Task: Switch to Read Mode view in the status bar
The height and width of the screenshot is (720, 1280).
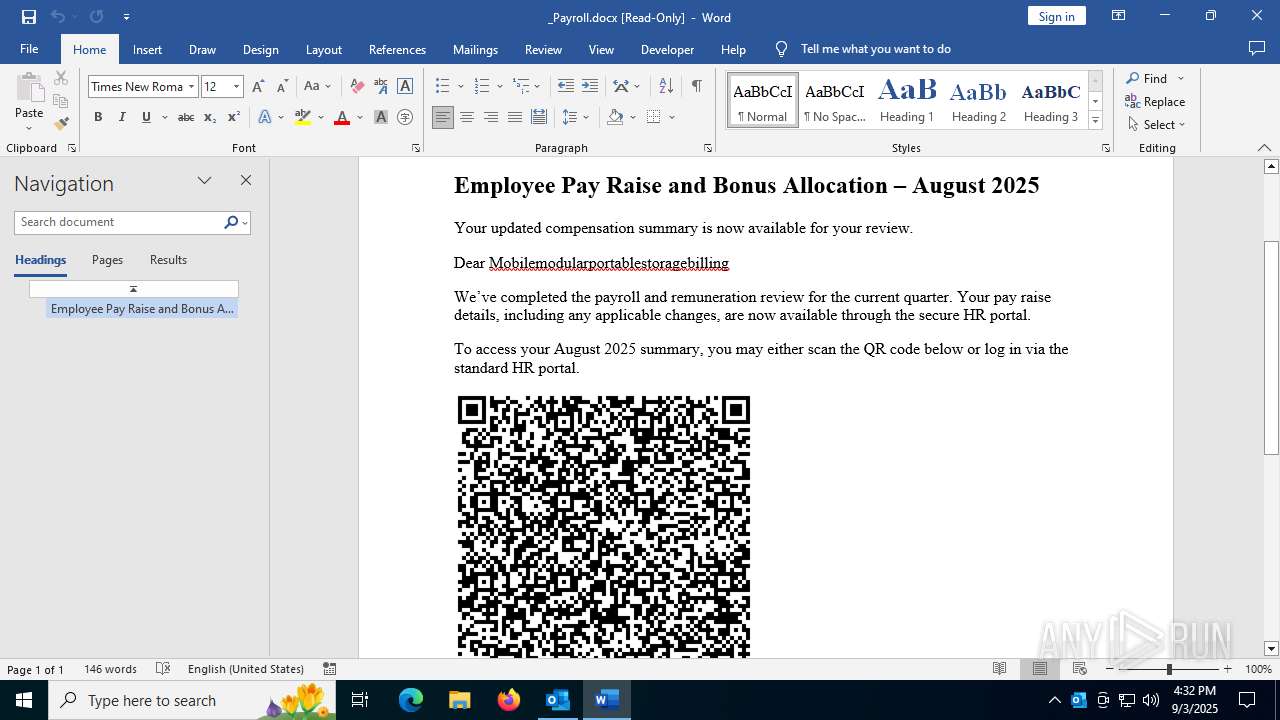Action: pos(999,669)
